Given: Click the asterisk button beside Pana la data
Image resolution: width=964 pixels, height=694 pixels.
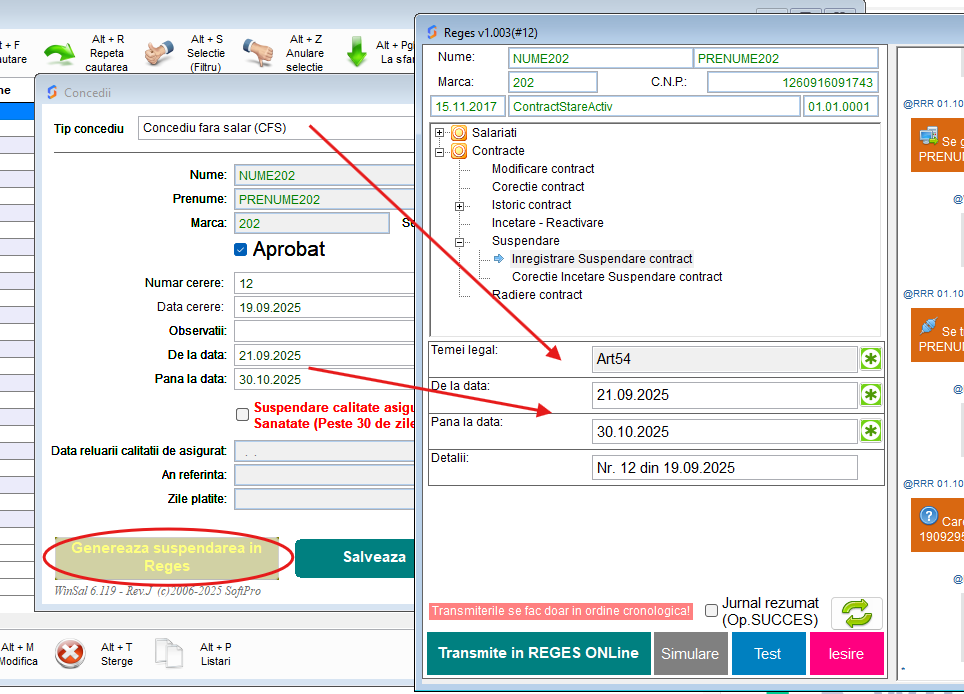Looking at the screenshot, I should coord(871,431).
